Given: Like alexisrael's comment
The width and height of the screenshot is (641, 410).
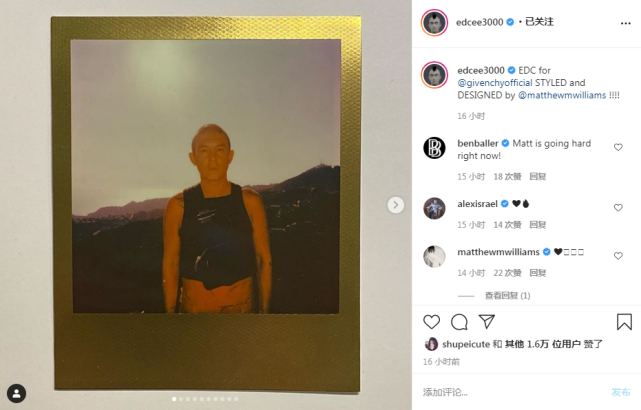Looking at the screenshot, I should click(x=618, y=208).
